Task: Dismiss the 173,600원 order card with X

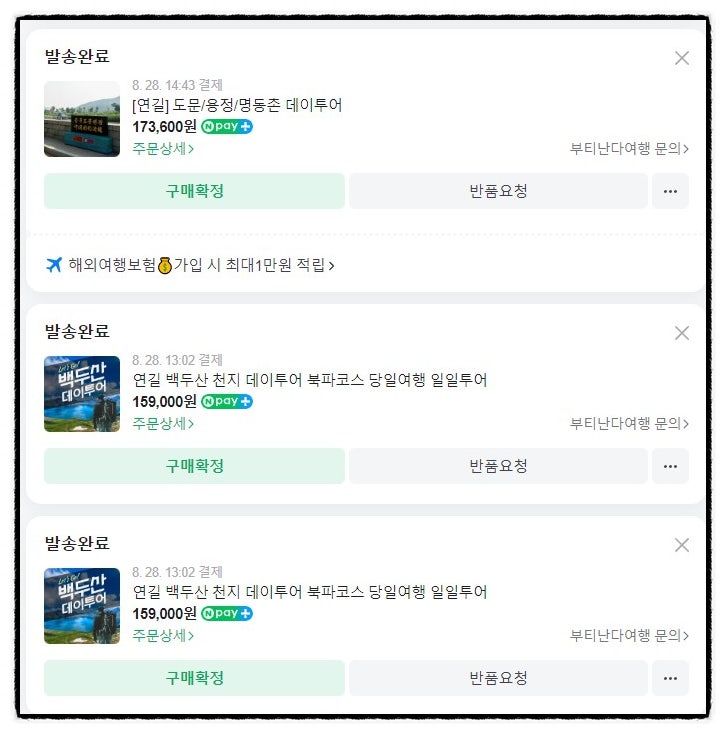Action: pos(682,58)
